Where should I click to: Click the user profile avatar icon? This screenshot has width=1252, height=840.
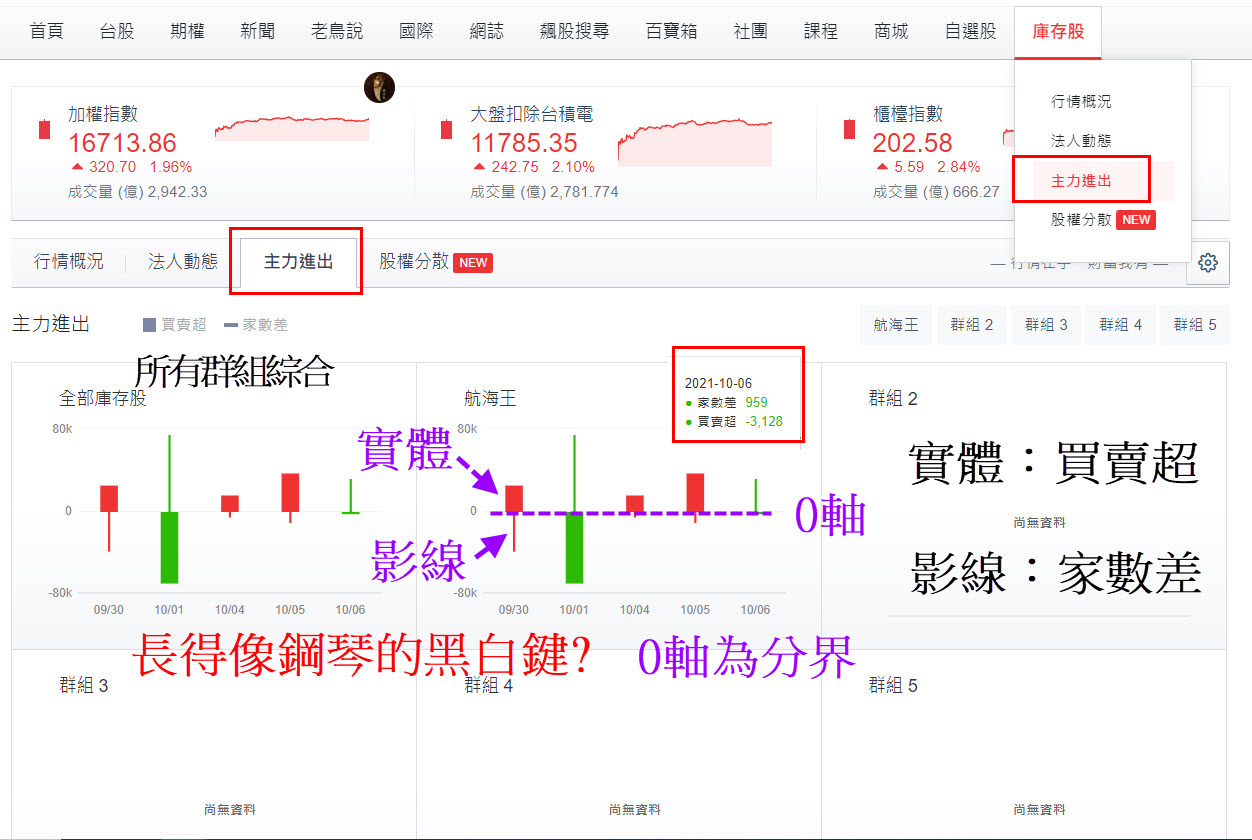(380, 87)
